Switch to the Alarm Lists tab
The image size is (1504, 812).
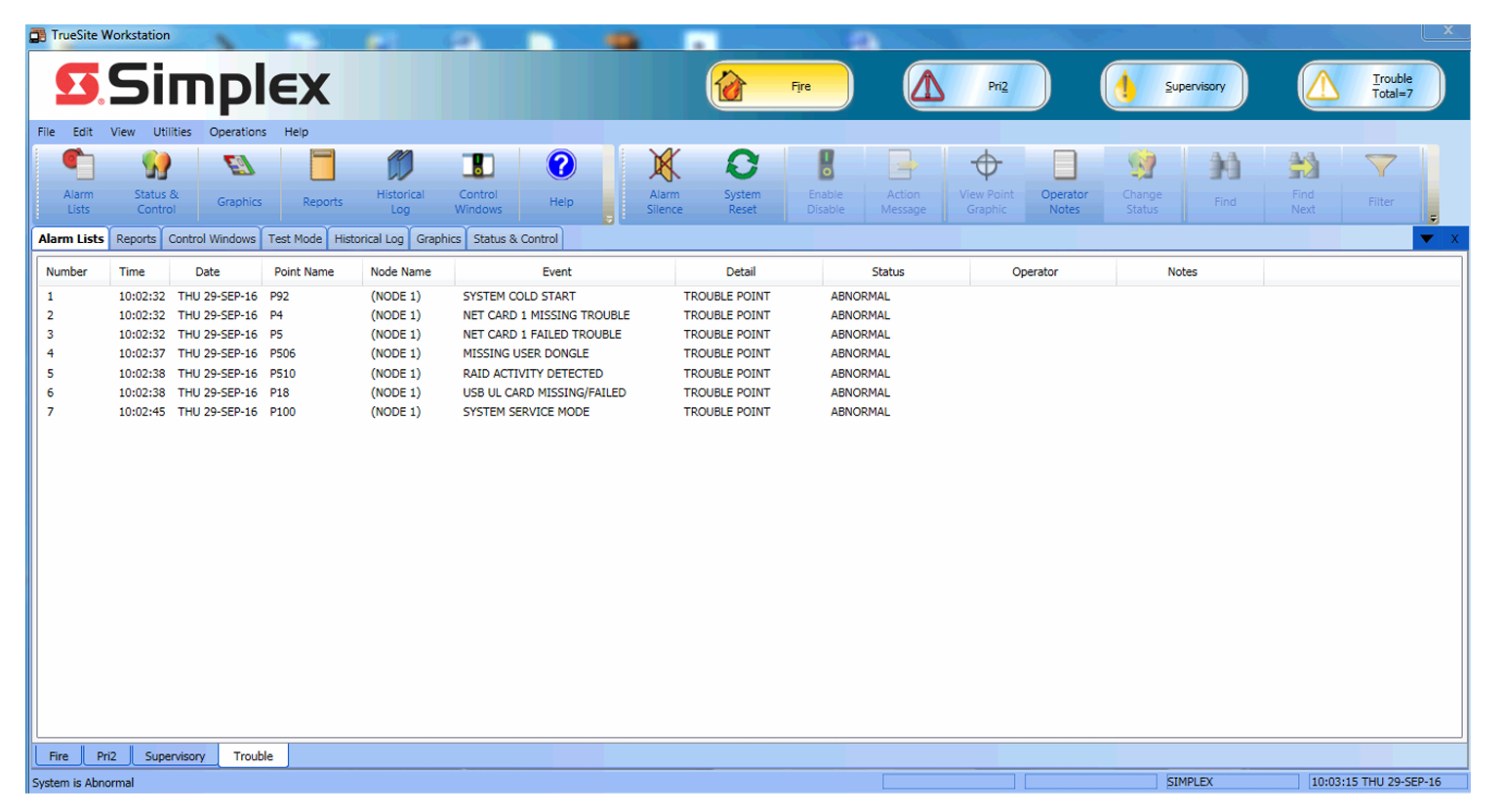pos(70,238)
